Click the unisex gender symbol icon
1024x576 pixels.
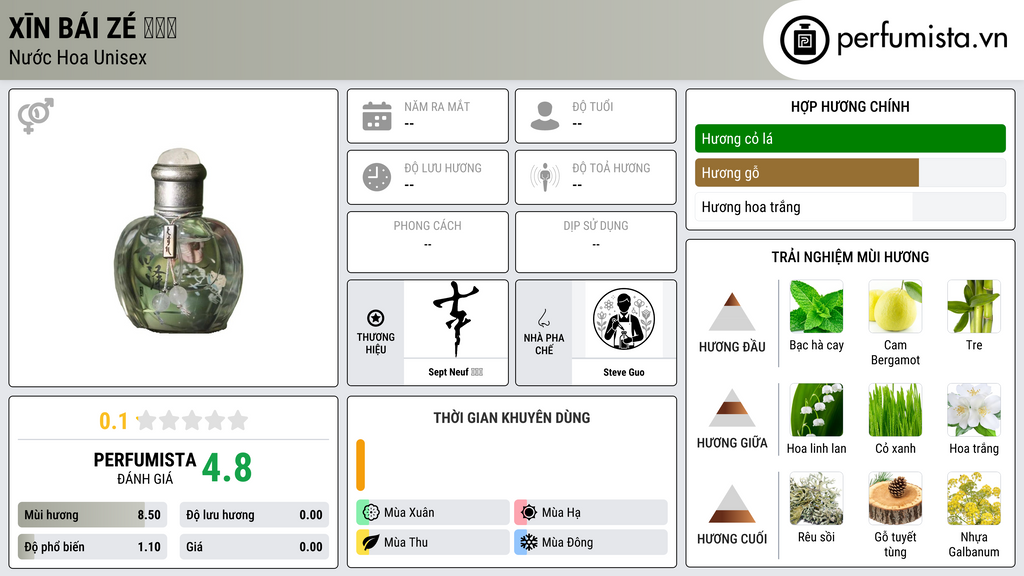coord(36,116)
